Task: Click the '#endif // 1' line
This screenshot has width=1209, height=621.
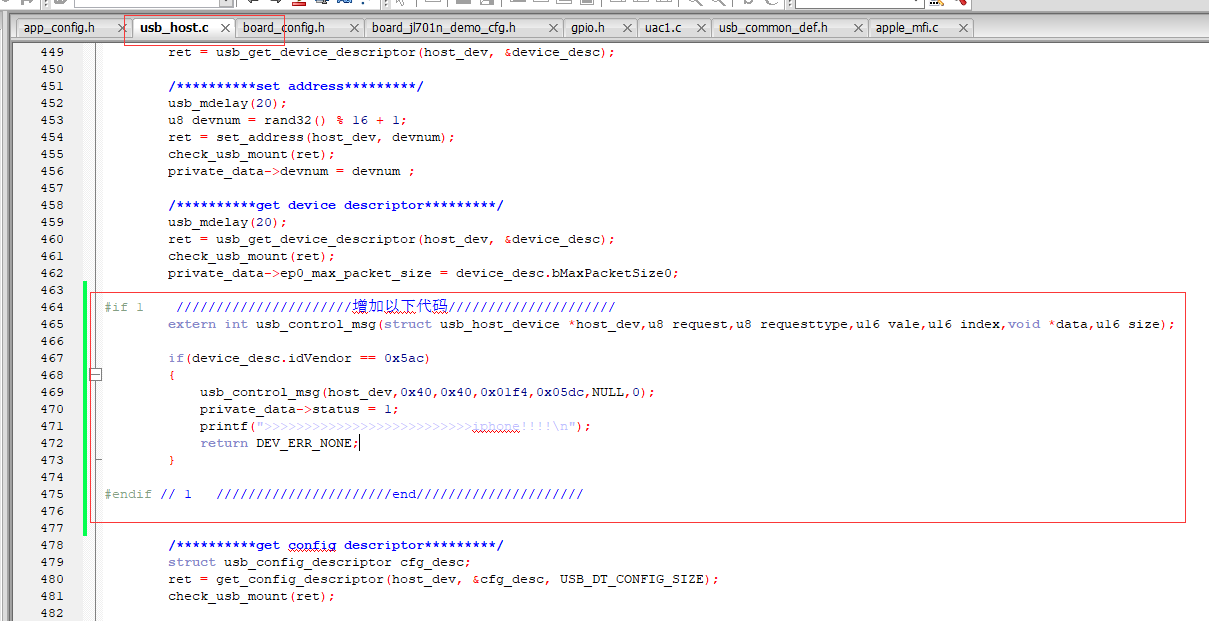Action: [x=344, y=494]
